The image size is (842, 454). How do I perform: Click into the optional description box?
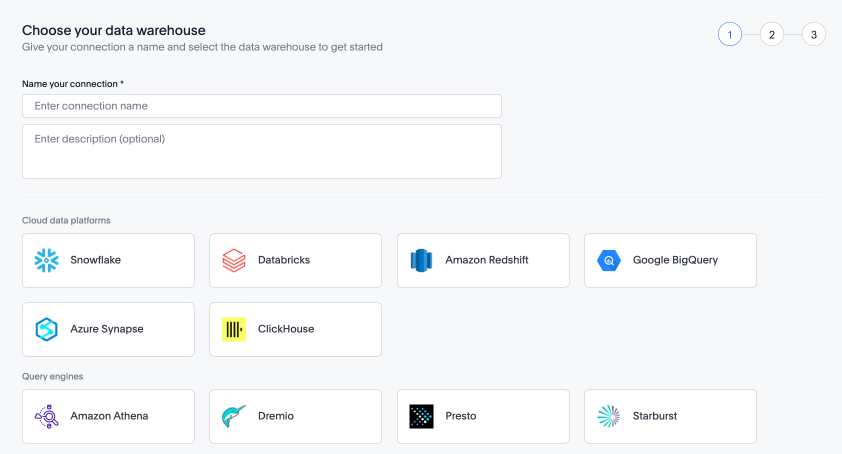pos(261,151)
